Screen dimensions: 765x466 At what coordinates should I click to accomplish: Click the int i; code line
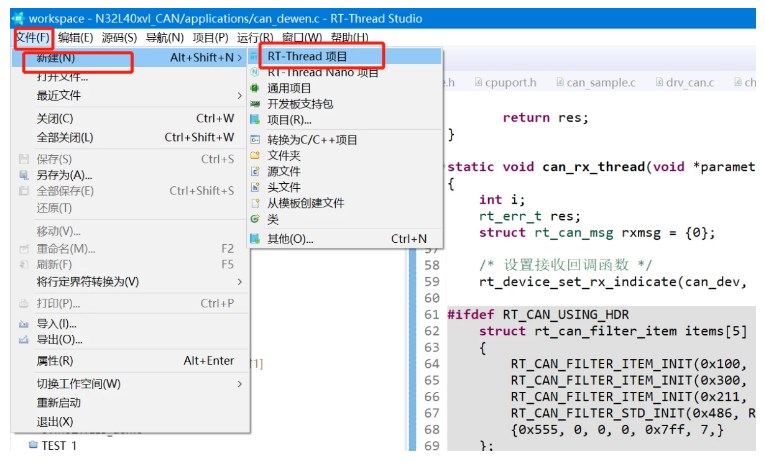[x=502, y=200]
